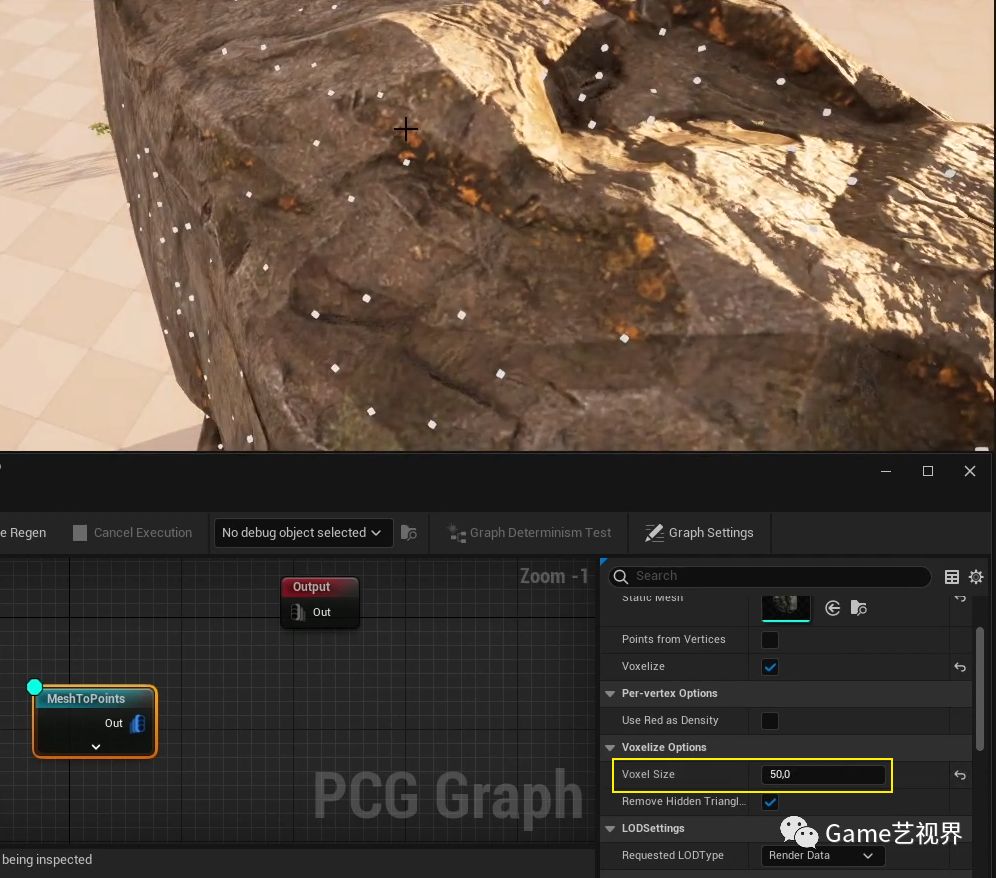Click the Output node input pin

(x=298, y=612)
